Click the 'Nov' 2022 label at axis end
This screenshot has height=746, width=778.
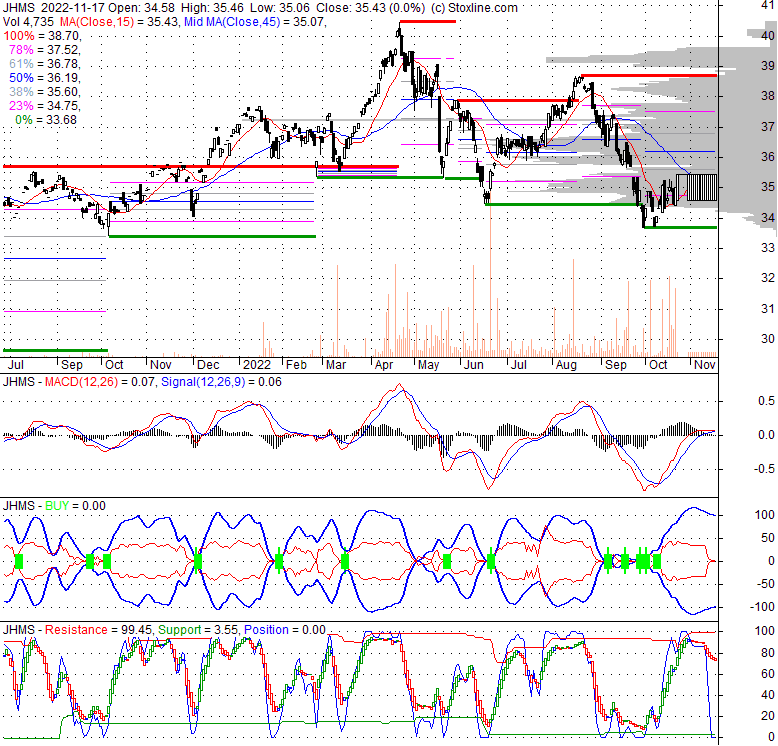(705, 365)
